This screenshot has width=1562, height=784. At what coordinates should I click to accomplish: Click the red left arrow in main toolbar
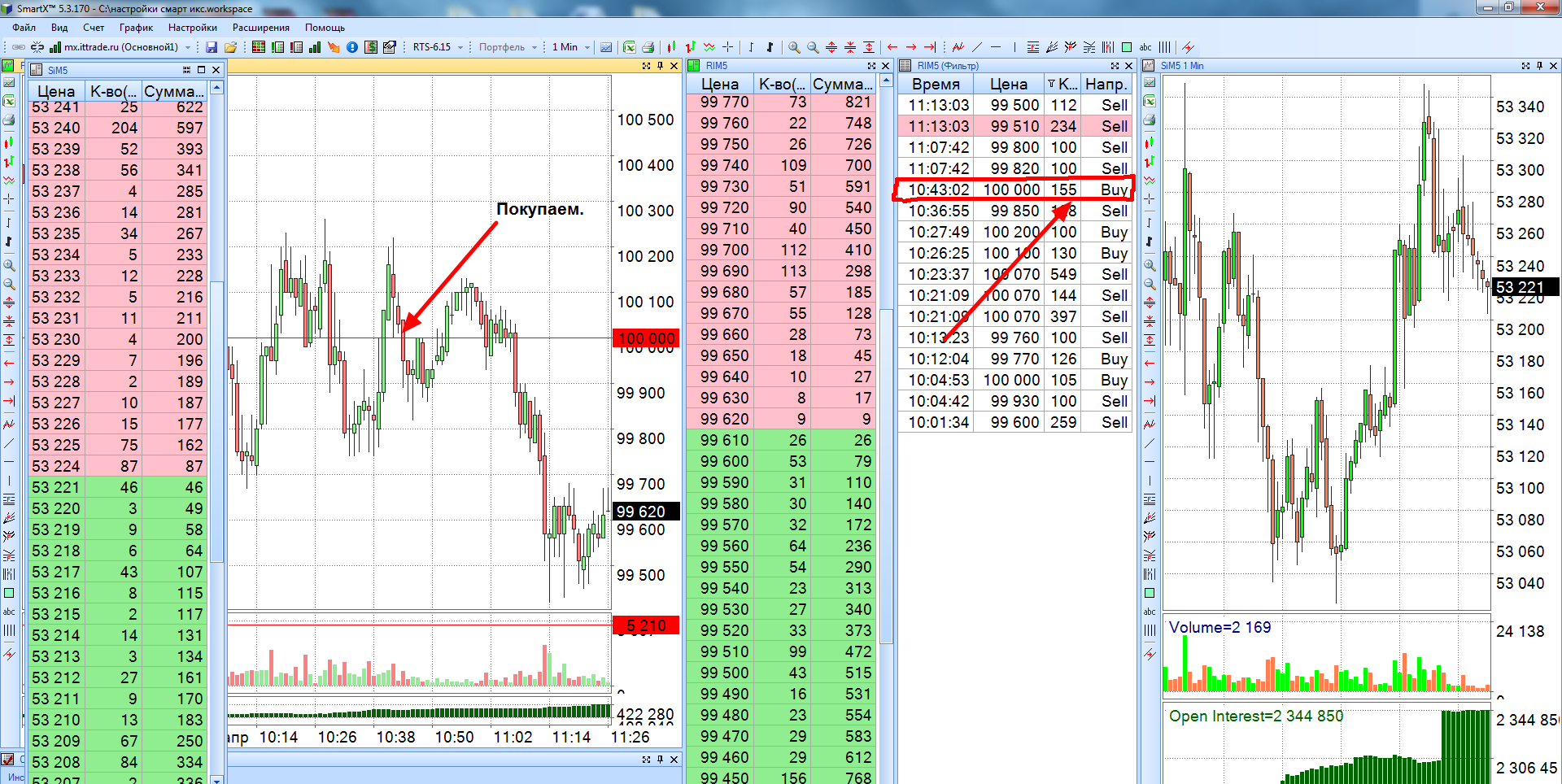[892, 47]
